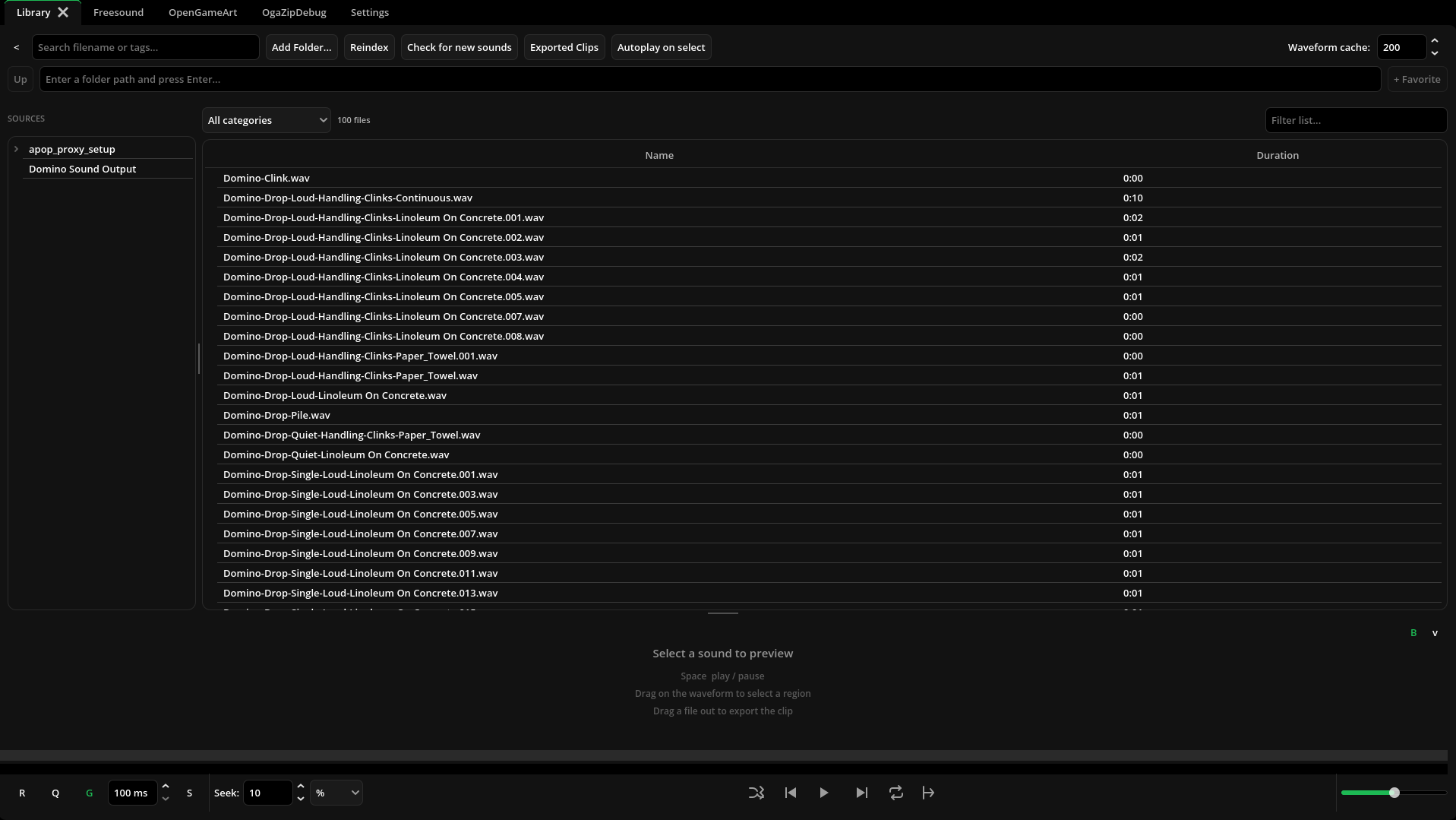Click the Filter list field
1456x820 pixels.
tap(1356, 120)
